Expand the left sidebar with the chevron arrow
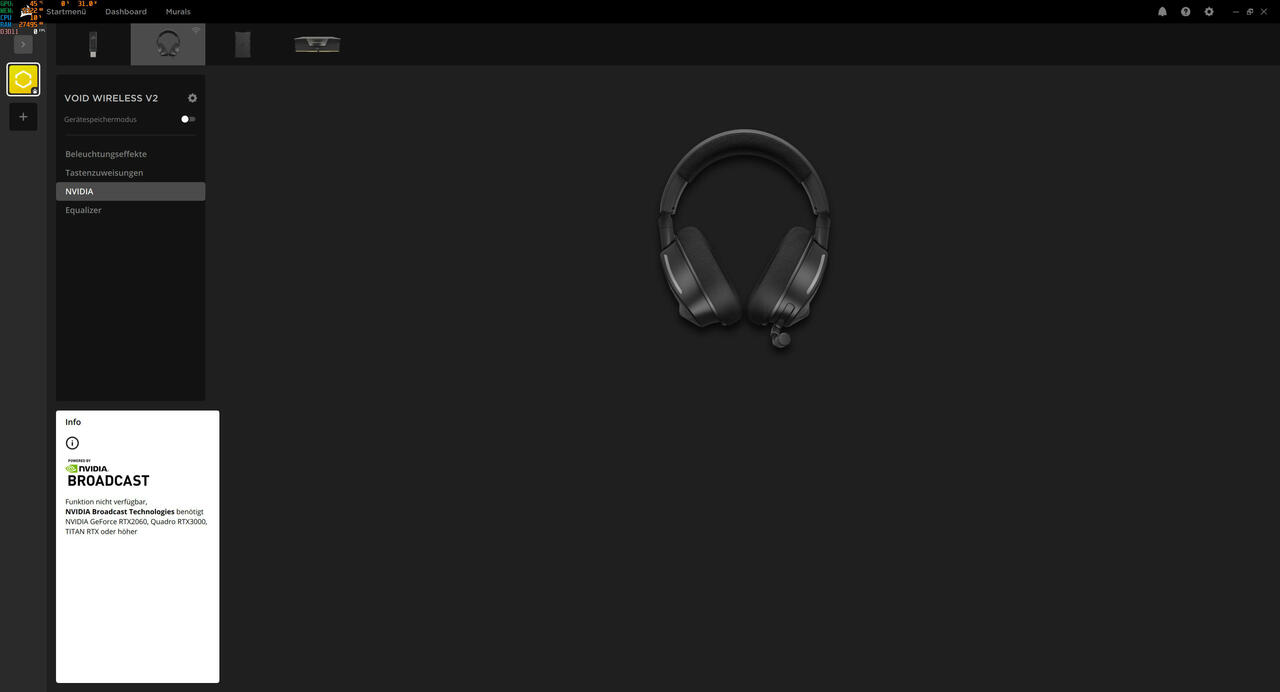This screenshot has height=692, width=1280. coord(22,43)
